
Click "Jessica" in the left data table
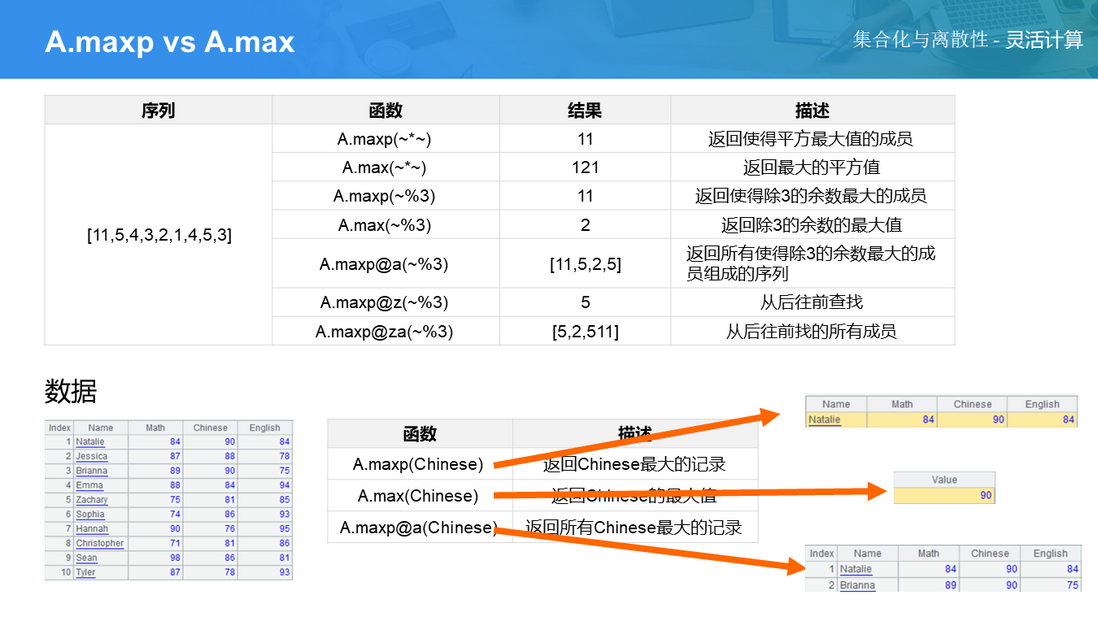pos(92,456)
